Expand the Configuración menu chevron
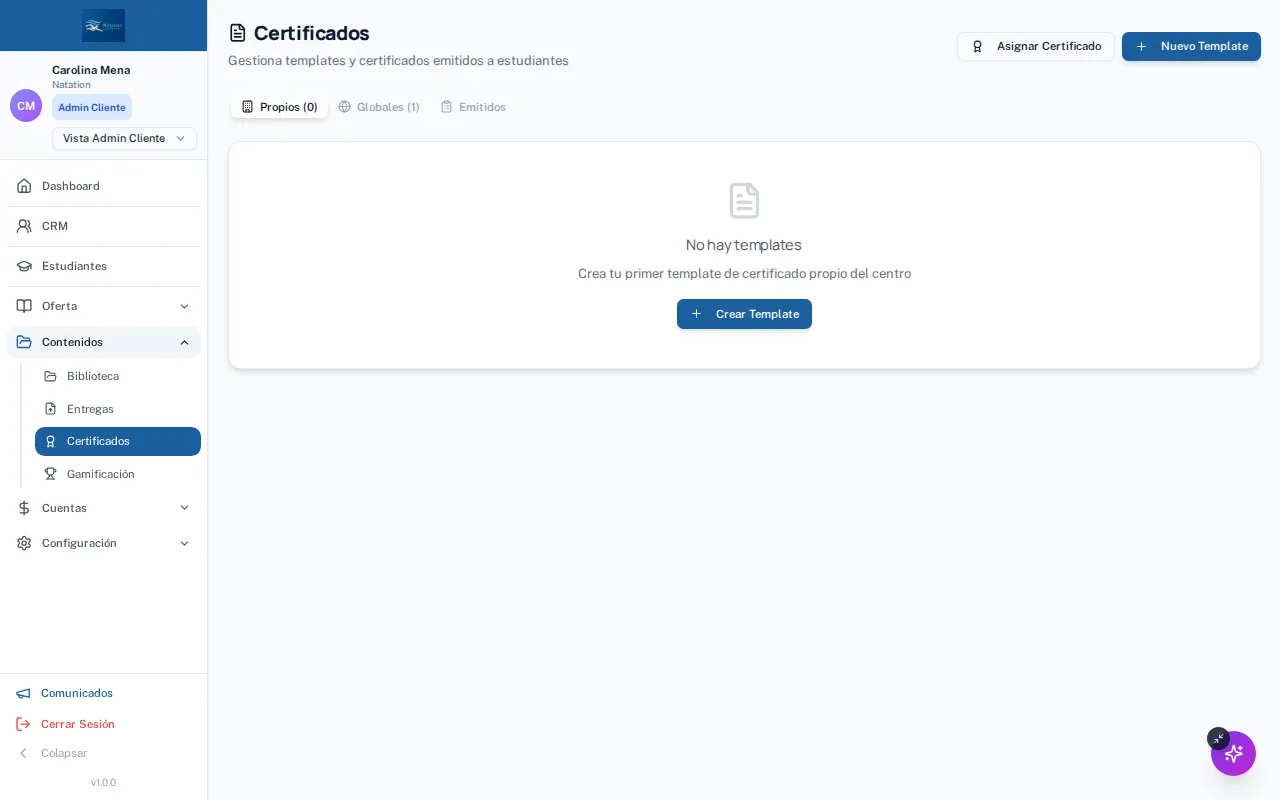The image size is (1280, 800). [x=184, y=543]
